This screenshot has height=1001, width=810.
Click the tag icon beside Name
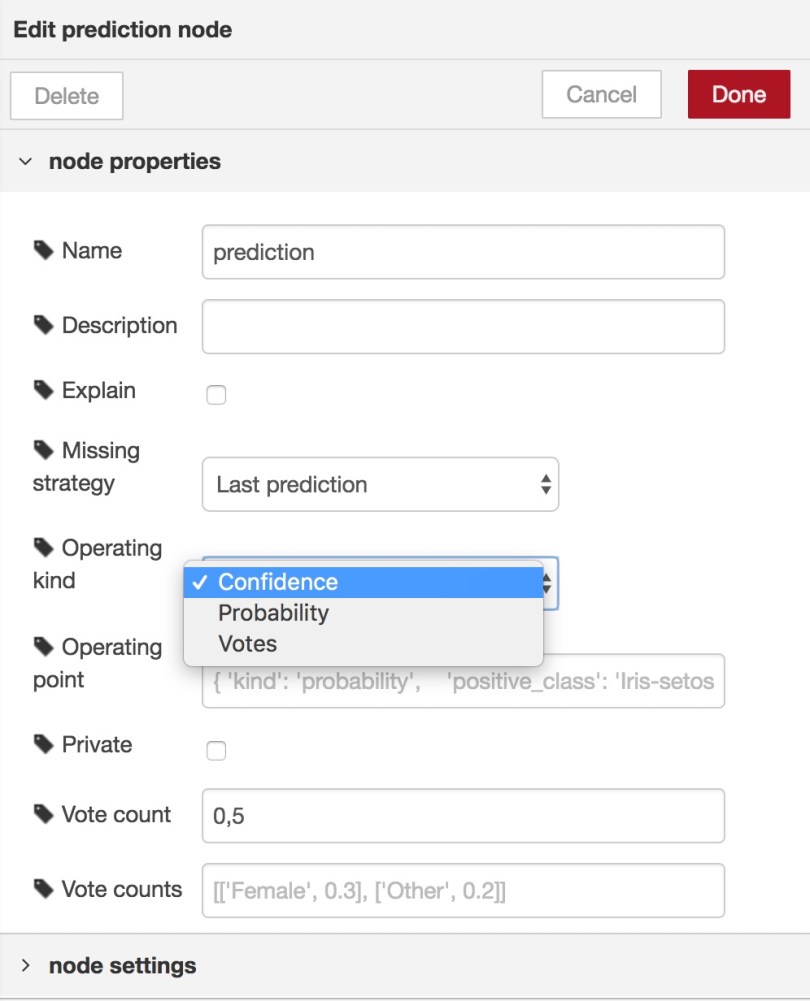click(43, 251)
